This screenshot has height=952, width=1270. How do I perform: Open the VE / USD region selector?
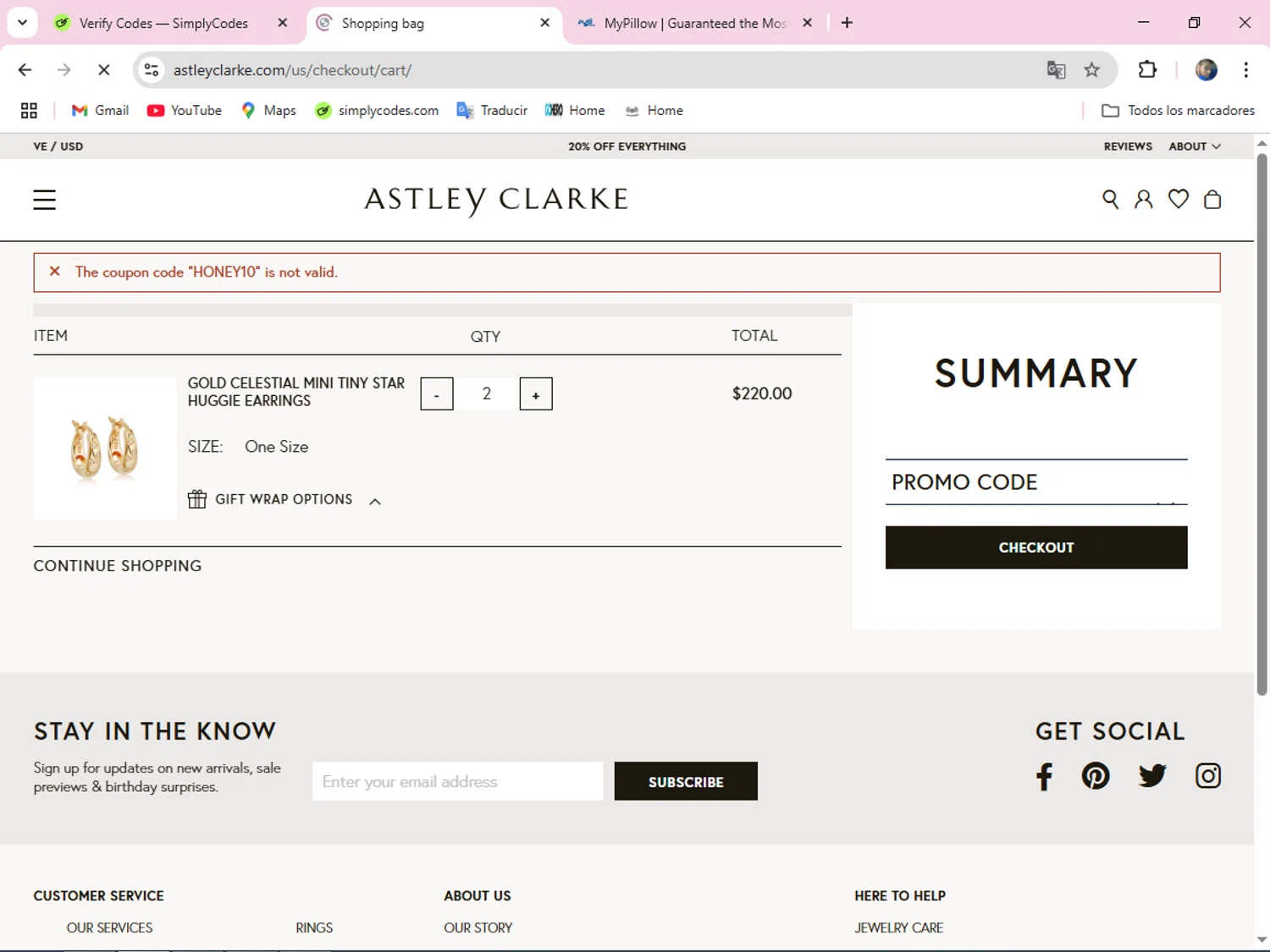58,146
